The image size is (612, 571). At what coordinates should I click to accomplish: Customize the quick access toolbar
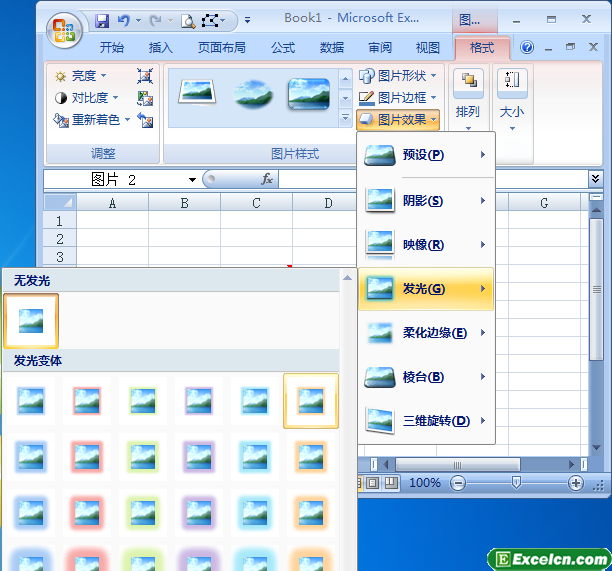[x=247, y=20]
